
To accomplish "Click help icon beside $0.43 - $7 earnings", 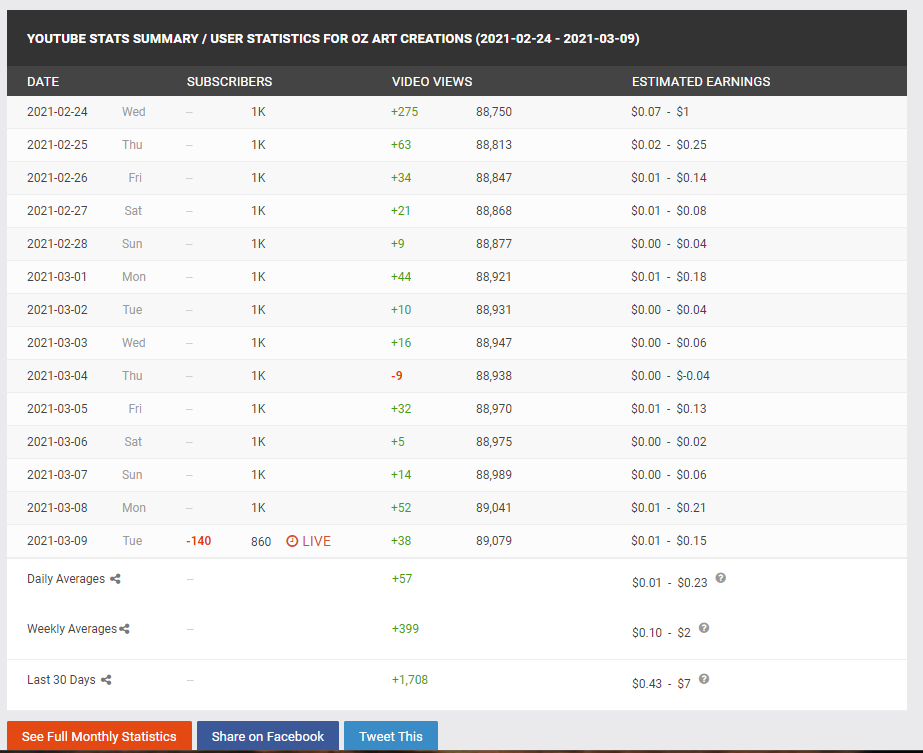I will tap(703, 679).
